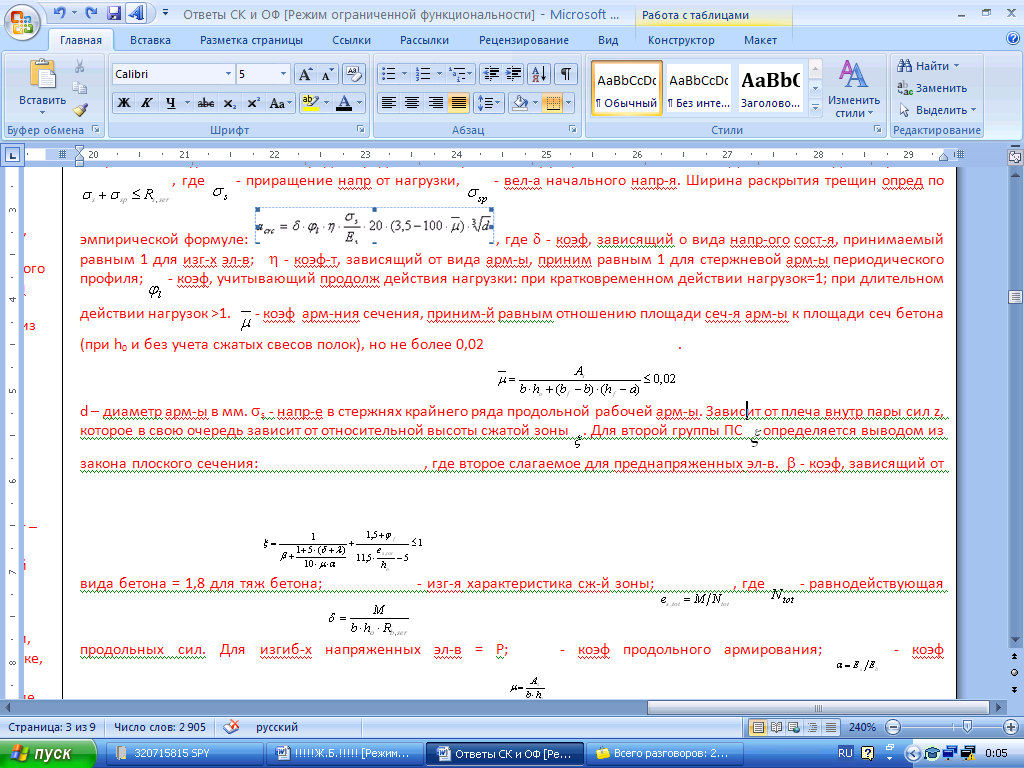Click the Copy icon in clipboard group
Viewport: 1024px width, 768px height.
coord(80,88)
